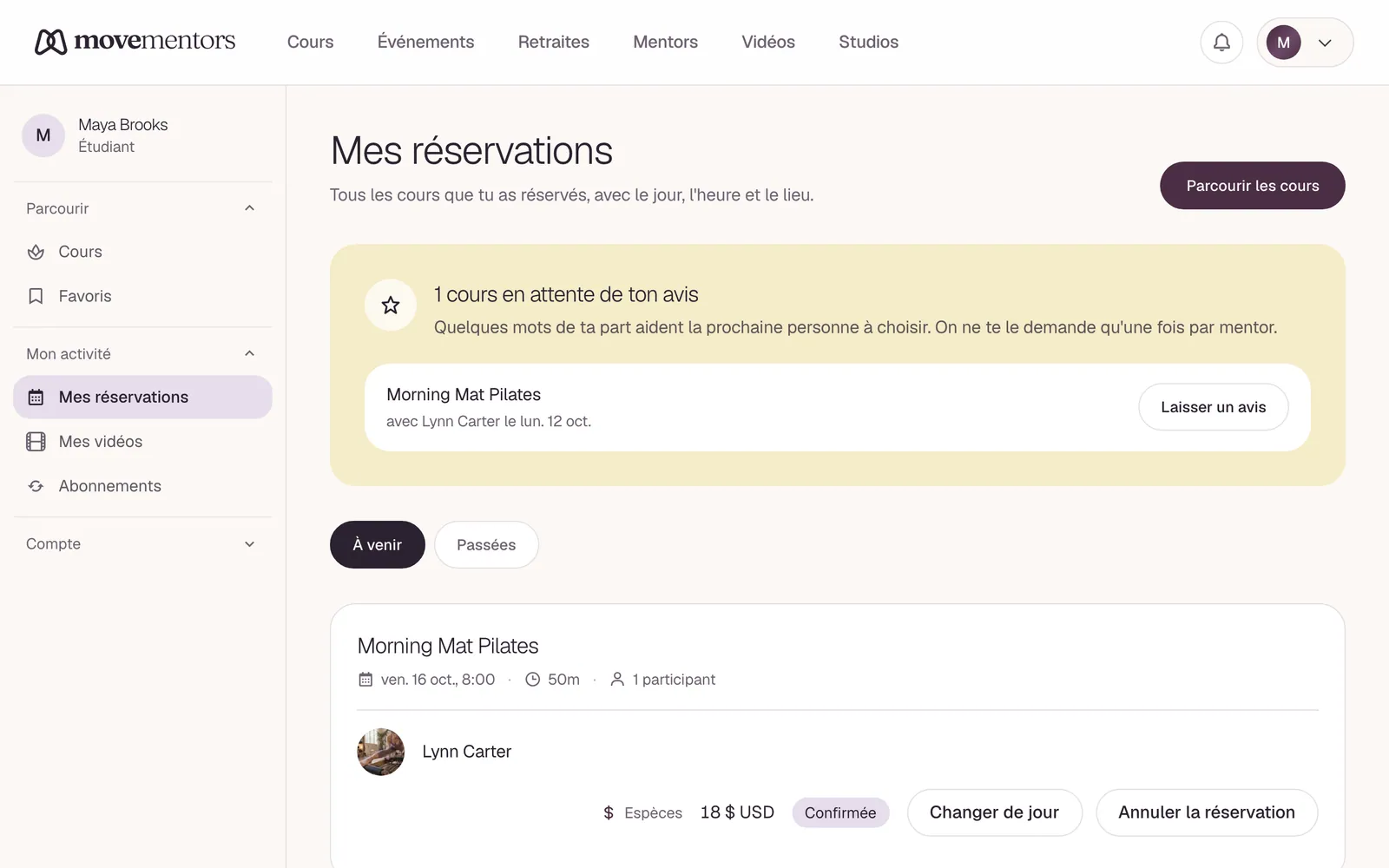Select the À venir tab
The image size is (1389, 868).
click(x=378, y=544)
